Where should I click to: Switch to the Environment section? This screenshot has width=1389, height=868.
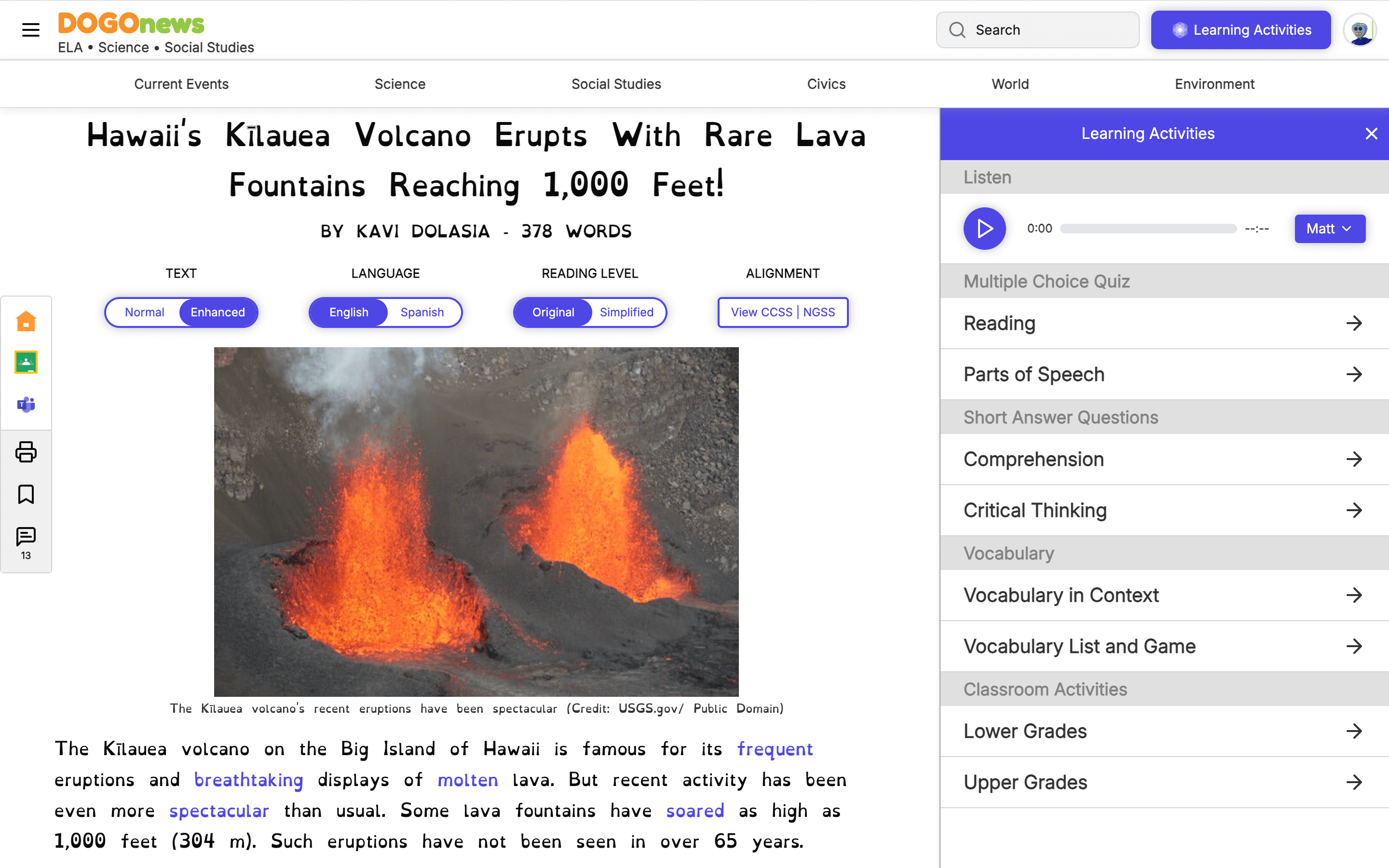coord(1214,84)
